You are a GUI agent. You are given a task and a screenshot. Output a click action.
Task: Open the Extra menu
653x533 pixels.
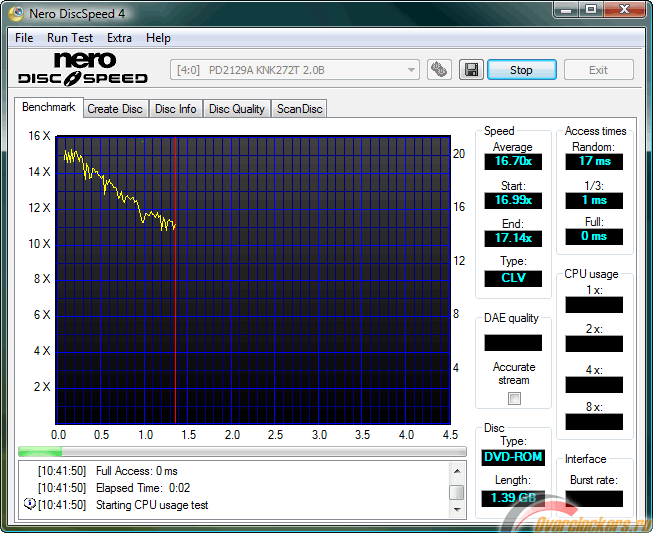pos(119,38)
